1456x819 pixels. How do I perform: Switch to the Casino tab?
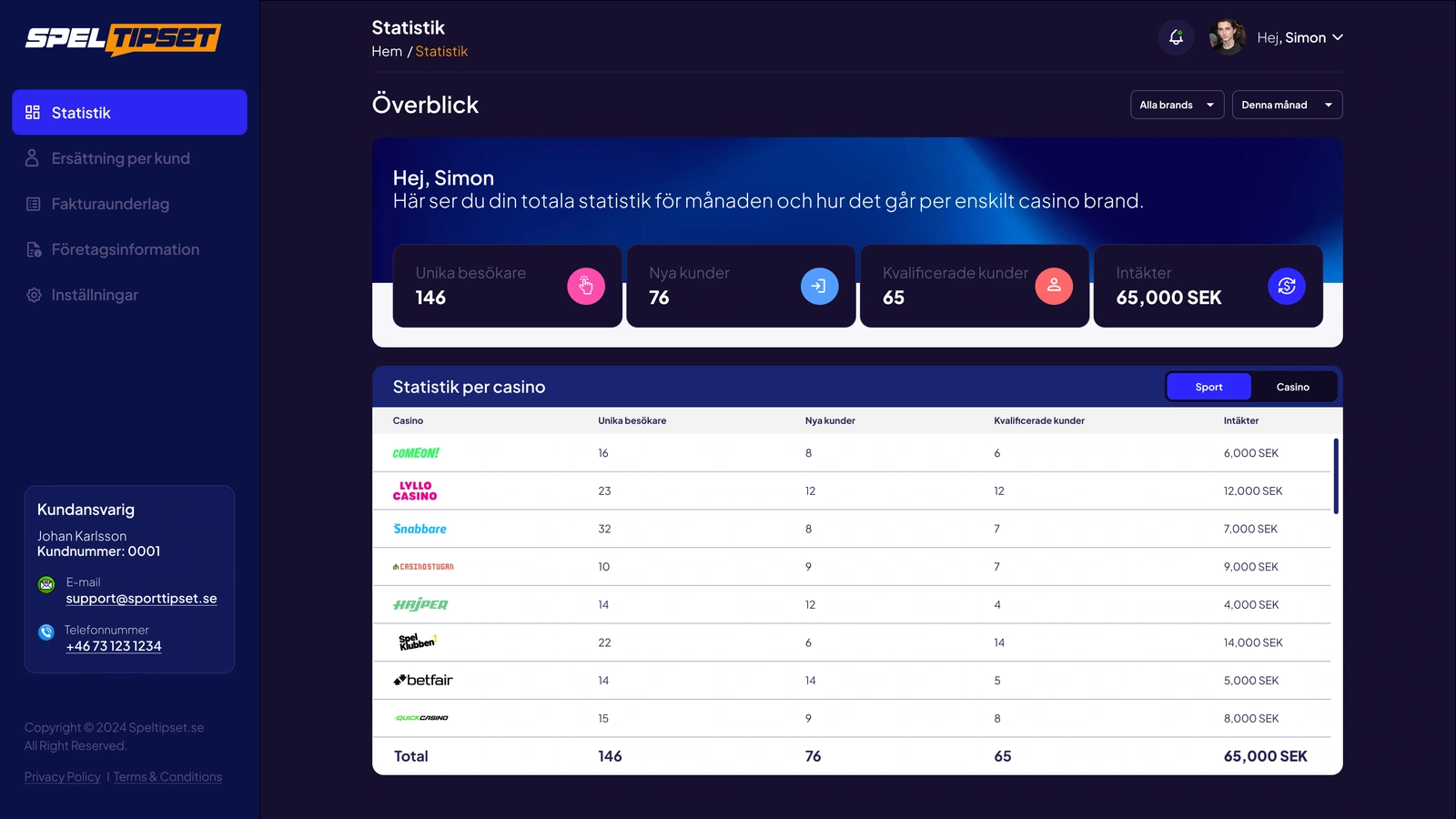click(1292, 387)
